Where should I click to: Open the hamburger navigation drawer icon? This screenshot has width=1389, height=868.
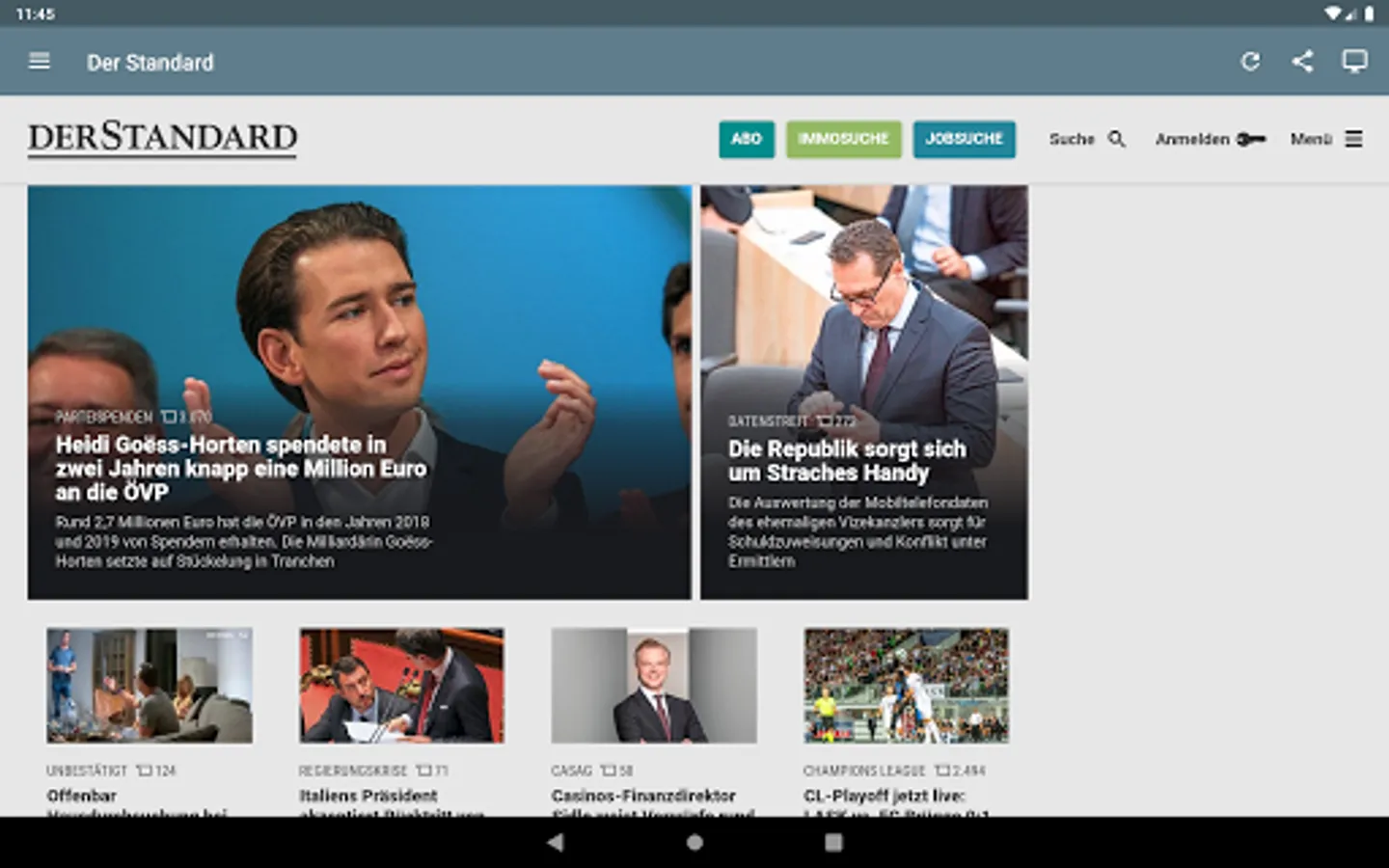(40, 62)
